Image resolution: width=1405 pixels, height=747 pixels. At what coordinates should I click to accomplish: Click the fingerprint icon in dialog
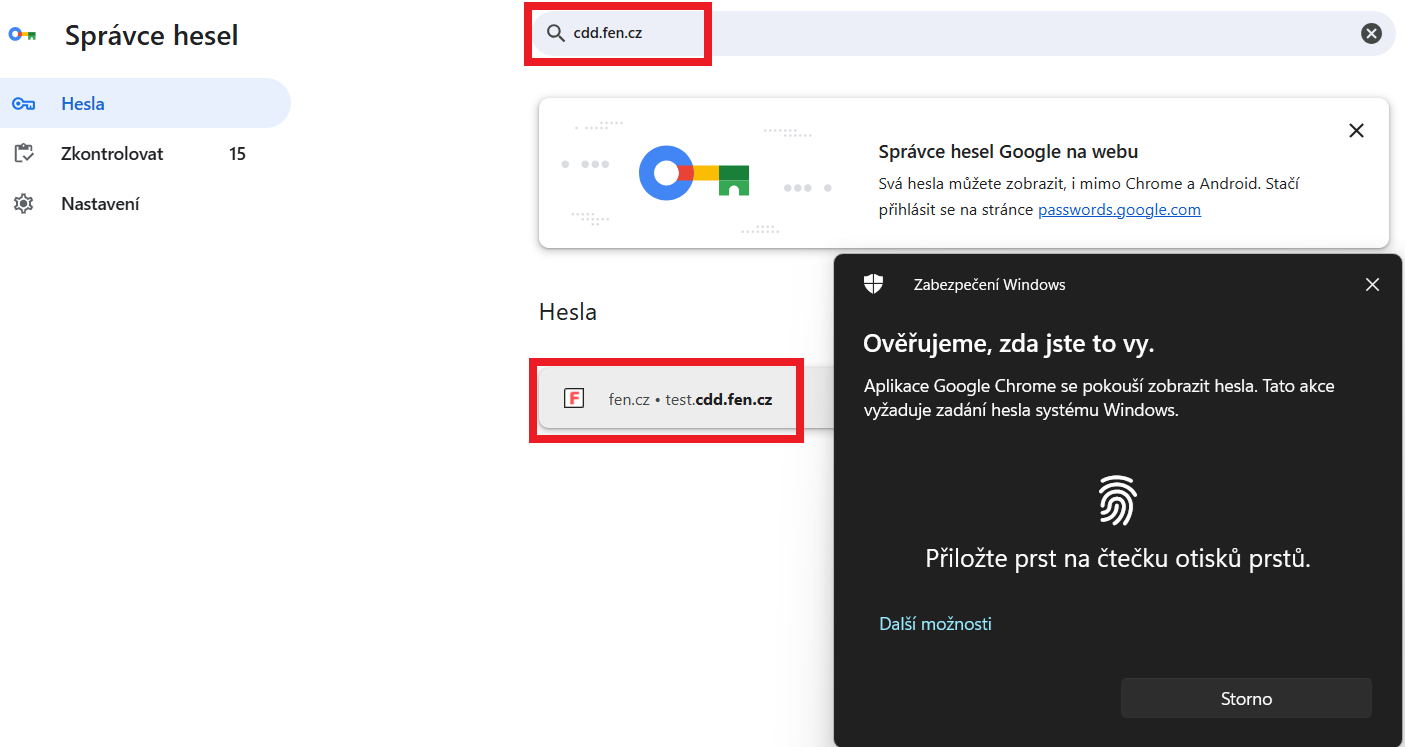pos(1117,500)
